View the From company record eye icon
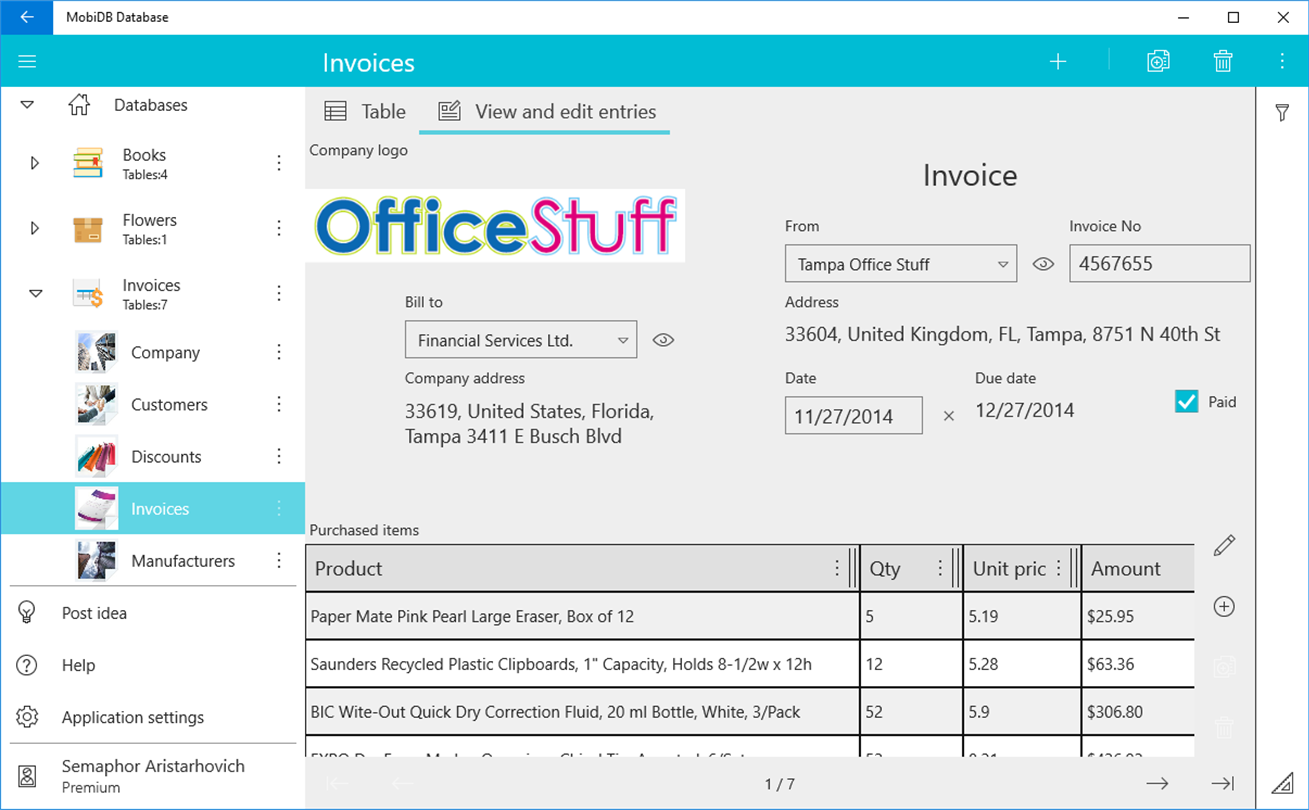 (x=1043, y=264)
